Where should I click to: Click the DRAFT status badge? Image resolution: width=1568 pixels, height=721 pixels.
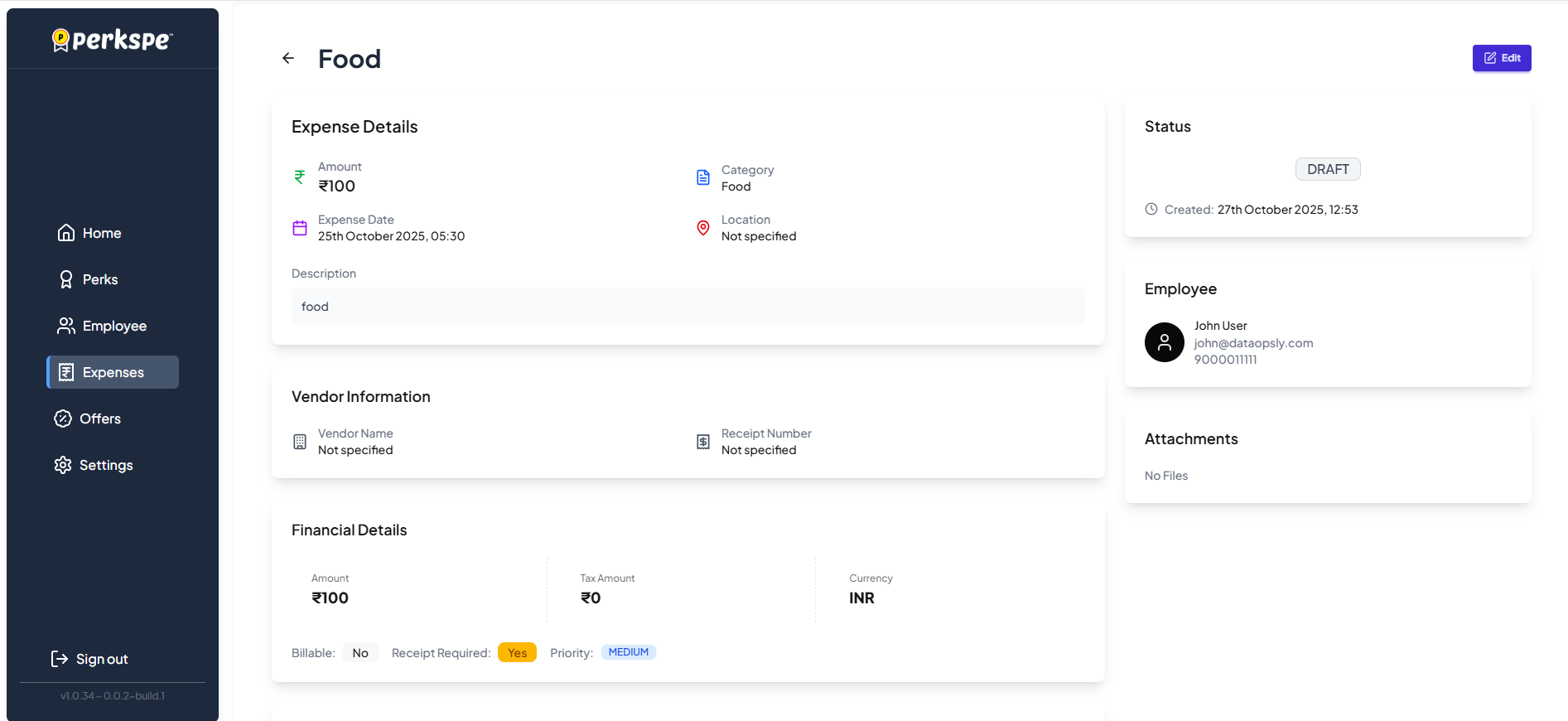tap(1327, 169)
